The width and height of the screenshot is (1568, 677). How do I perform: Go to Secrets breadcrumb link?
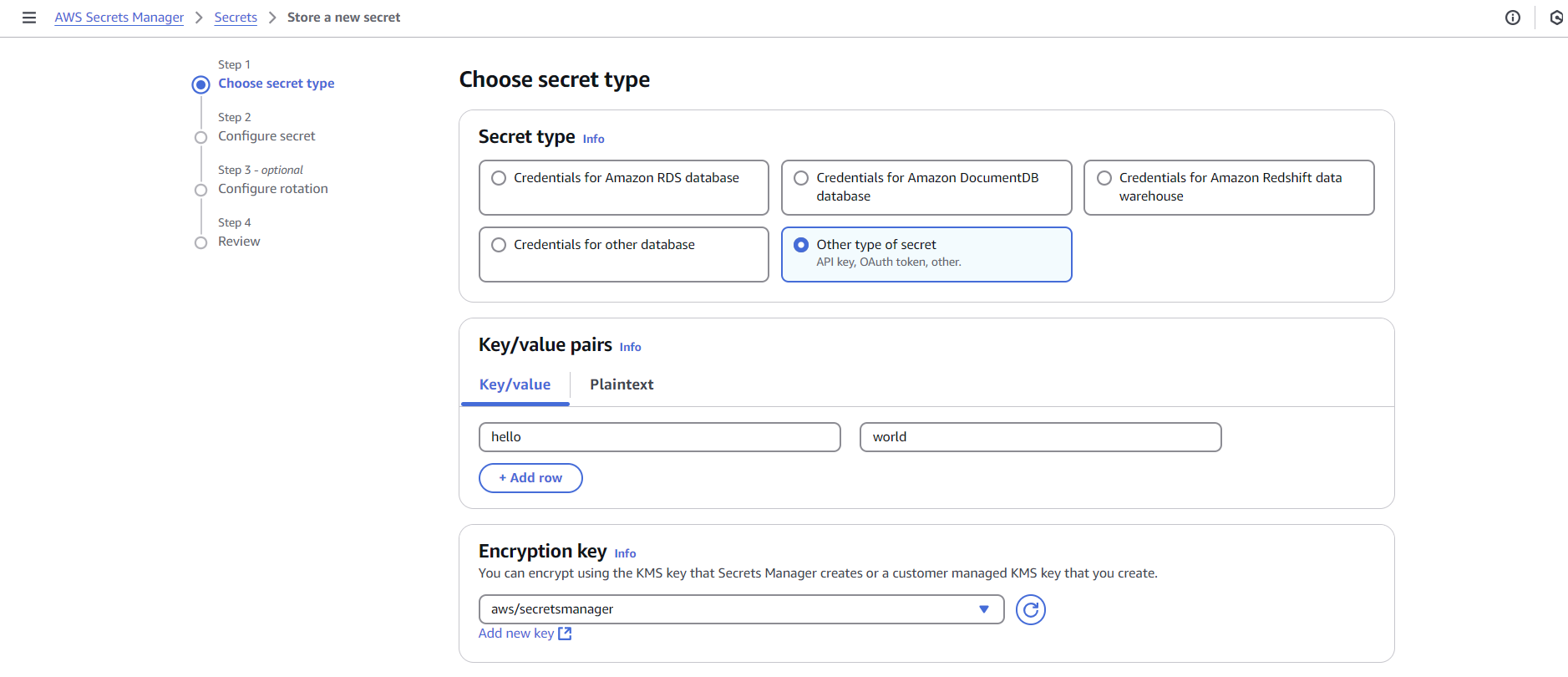pos(236,18)
